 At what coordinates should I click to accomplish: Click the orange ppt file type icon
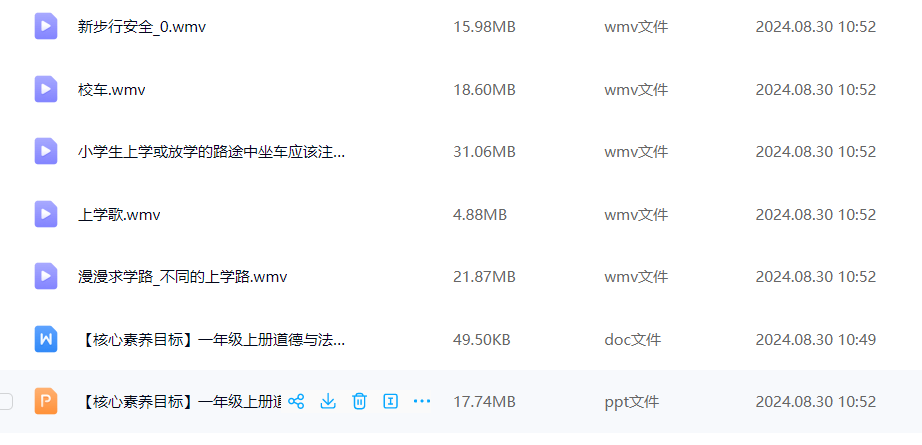pos(46,401)
